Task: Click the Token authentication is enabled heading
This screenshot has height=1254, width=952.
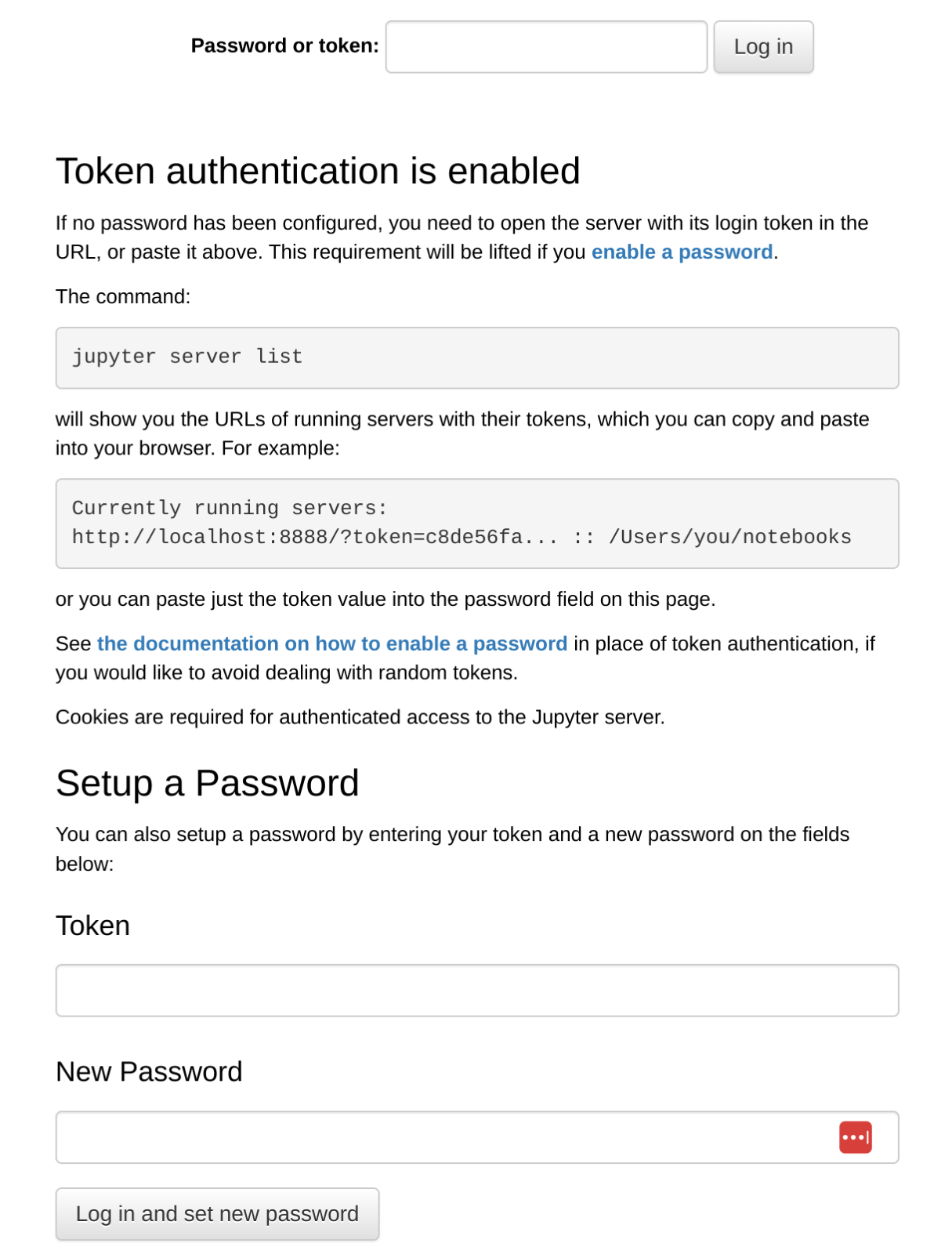Action: click(318, 171)
